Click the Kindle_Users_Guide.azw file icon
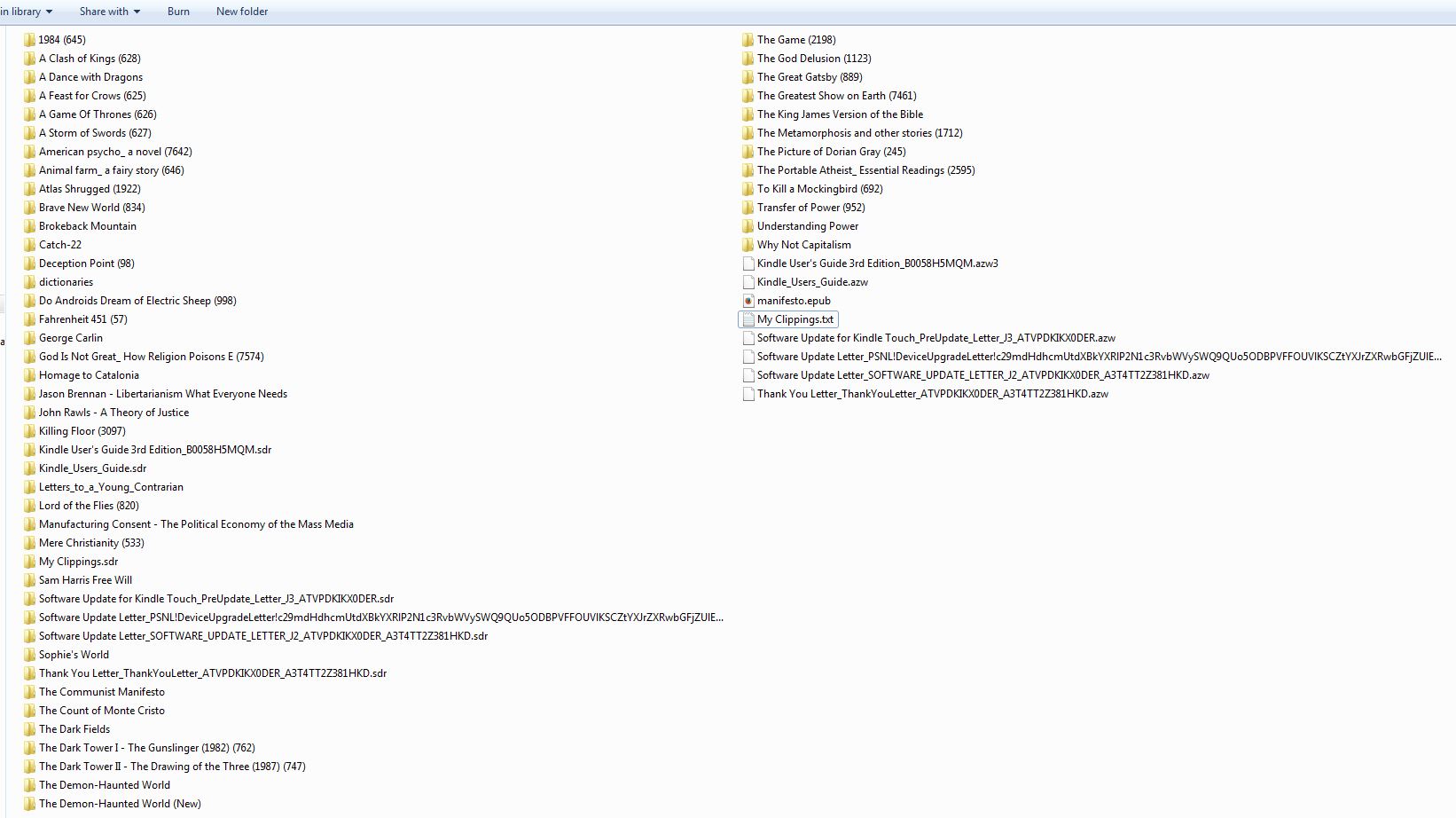This screenshot has height=818, width=1456. pos(748,282)
